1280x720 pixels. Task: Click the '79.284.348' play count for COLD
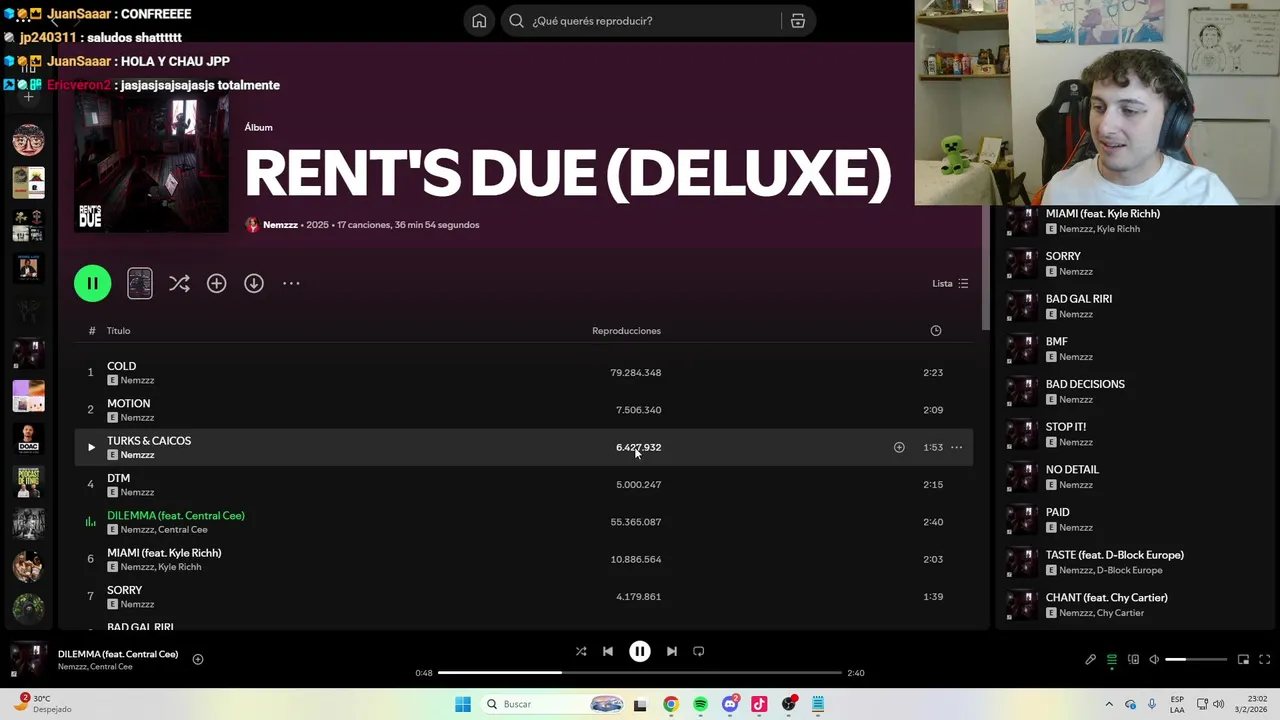pyautogui.click(x=636, y=373)
